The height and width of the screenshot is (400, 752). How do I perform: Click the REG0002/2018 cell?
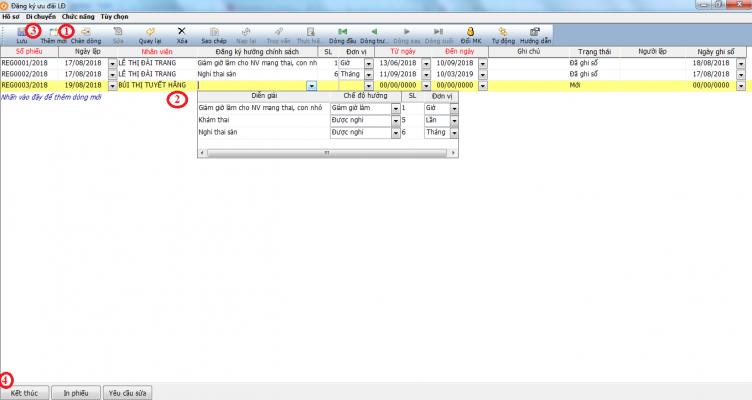tap(29, 74)
